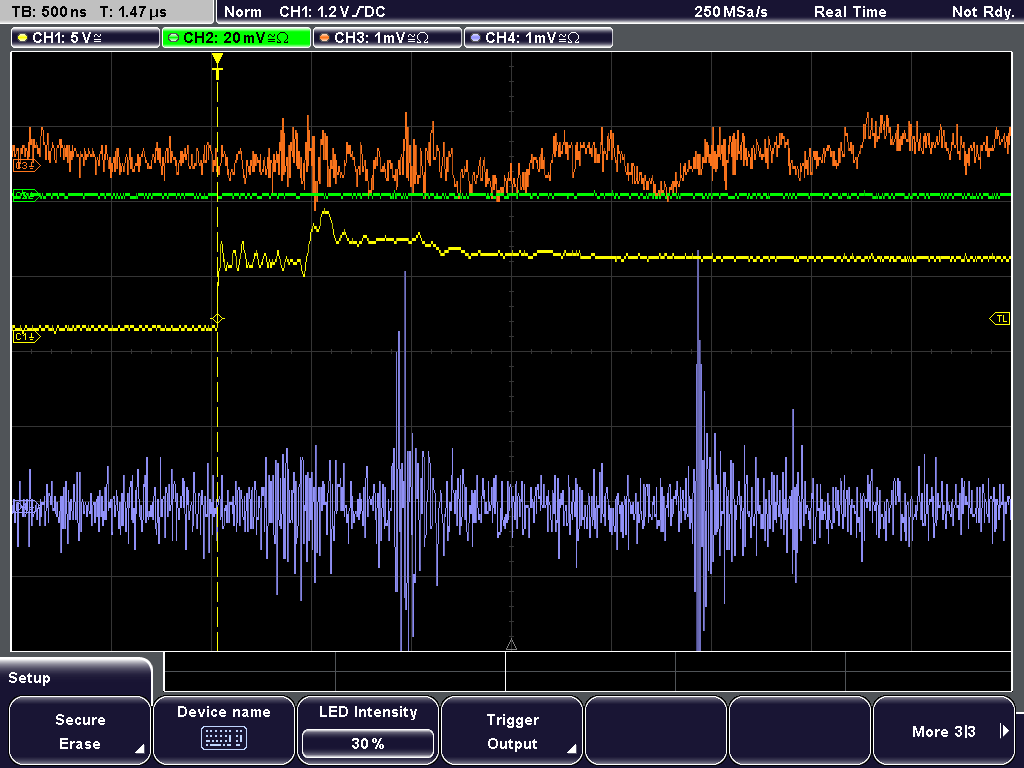Go to More 3|3 menu page
This screenshot has width=1024, height=768.
(x=944, y=731)
